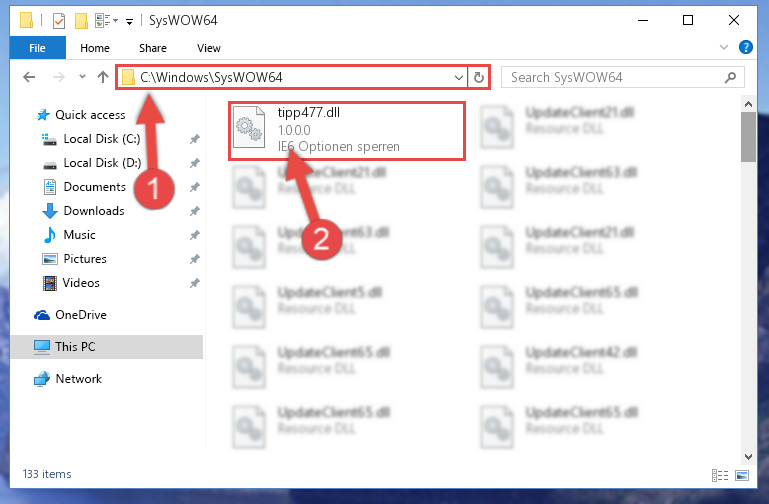Click the Properties icon in quick access toolbar
Image resolution: width=769 pixels, height=504 pixels.
coord(59,21)
